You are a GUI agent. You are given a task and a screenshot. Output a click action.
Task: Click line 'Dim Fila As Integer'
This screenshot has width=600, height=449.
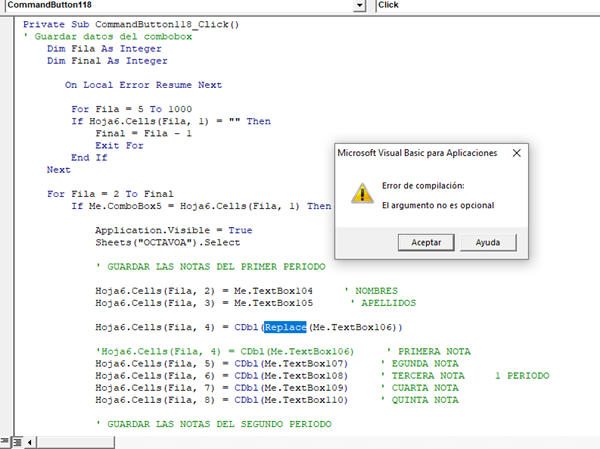click(x=104, y=49)
